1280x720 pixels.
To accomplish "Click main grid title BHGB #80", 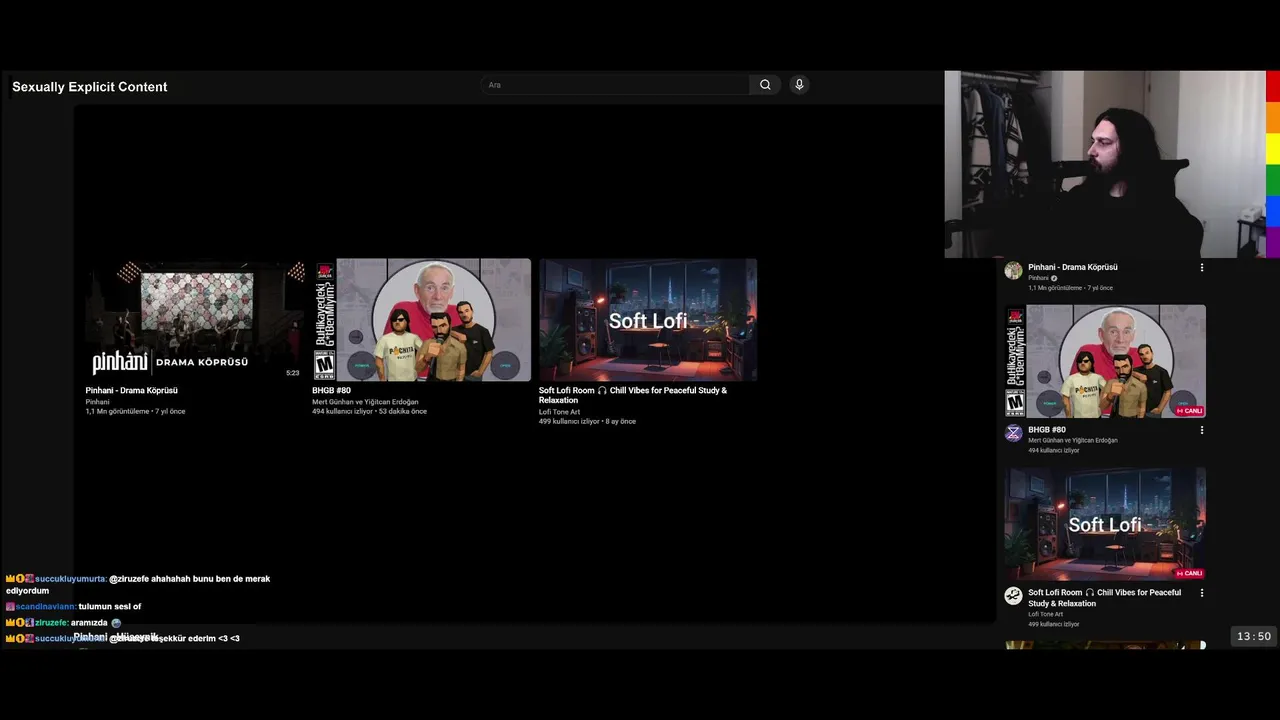I will coord(331,390).
